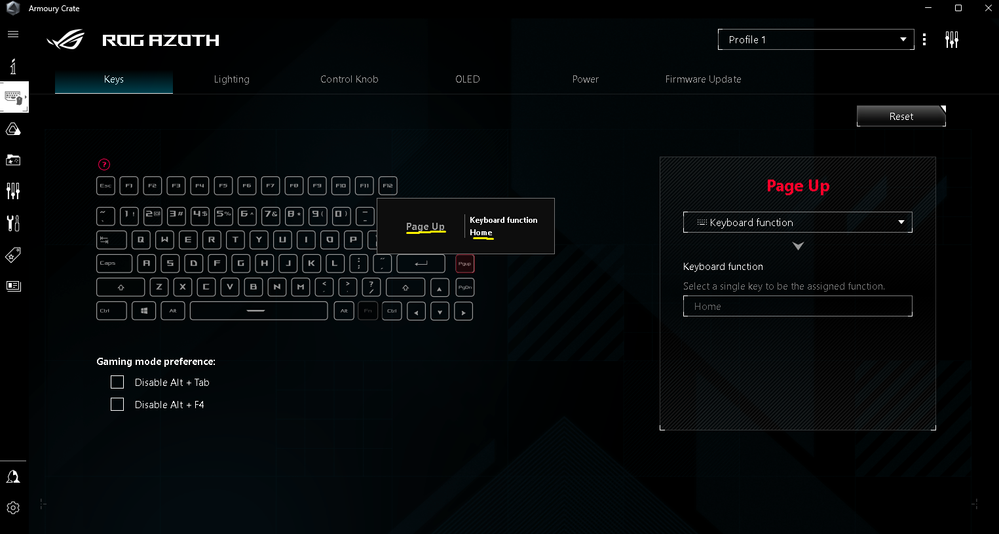Select the M key on keyboard layout
Screen dimensions: 999x534
[x=300, y=287]
